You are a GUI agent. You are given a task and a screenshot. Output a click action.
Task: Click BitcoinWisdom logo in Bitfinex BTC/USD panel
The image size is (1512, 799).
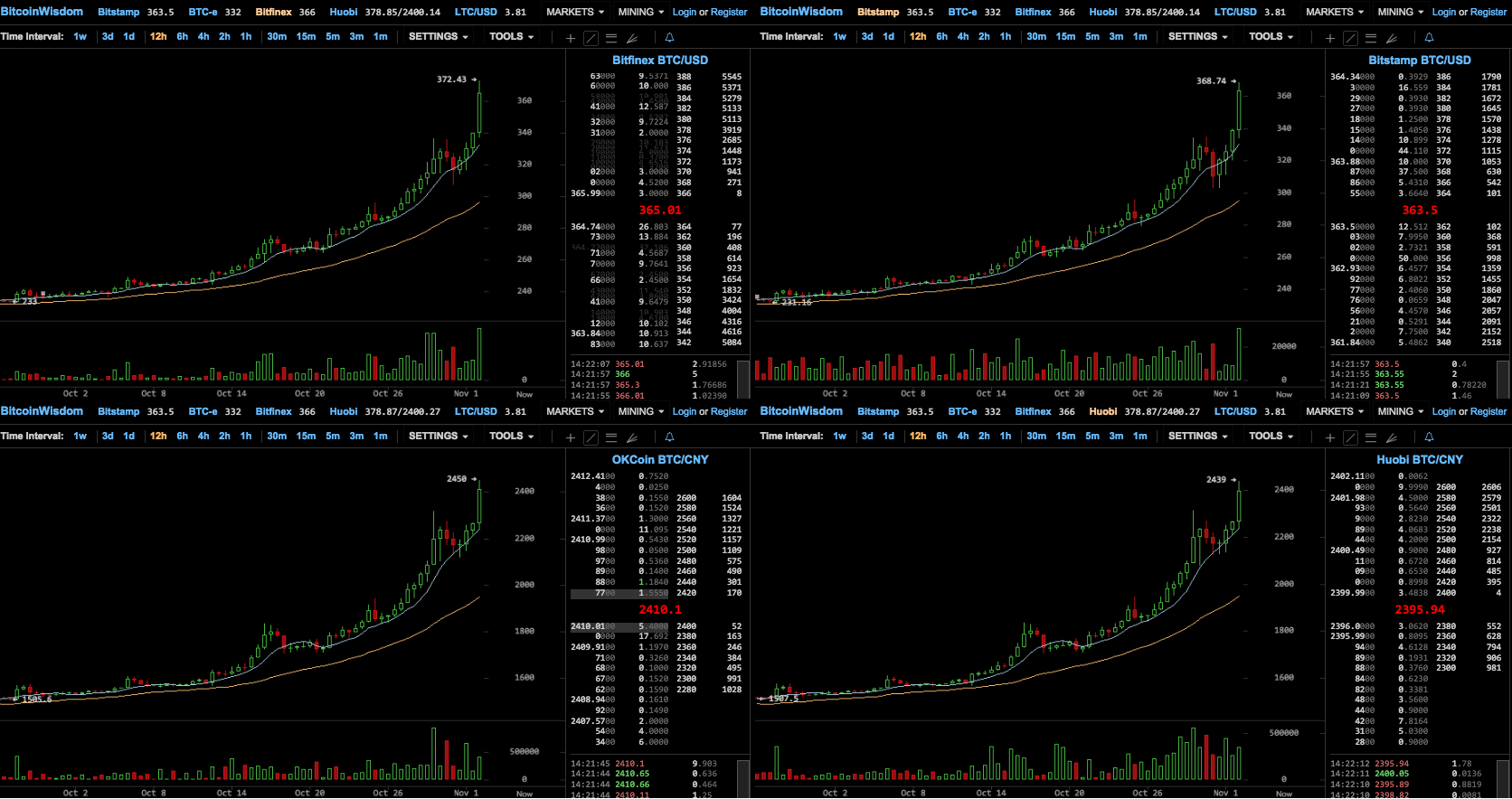(x=42, y=12)
